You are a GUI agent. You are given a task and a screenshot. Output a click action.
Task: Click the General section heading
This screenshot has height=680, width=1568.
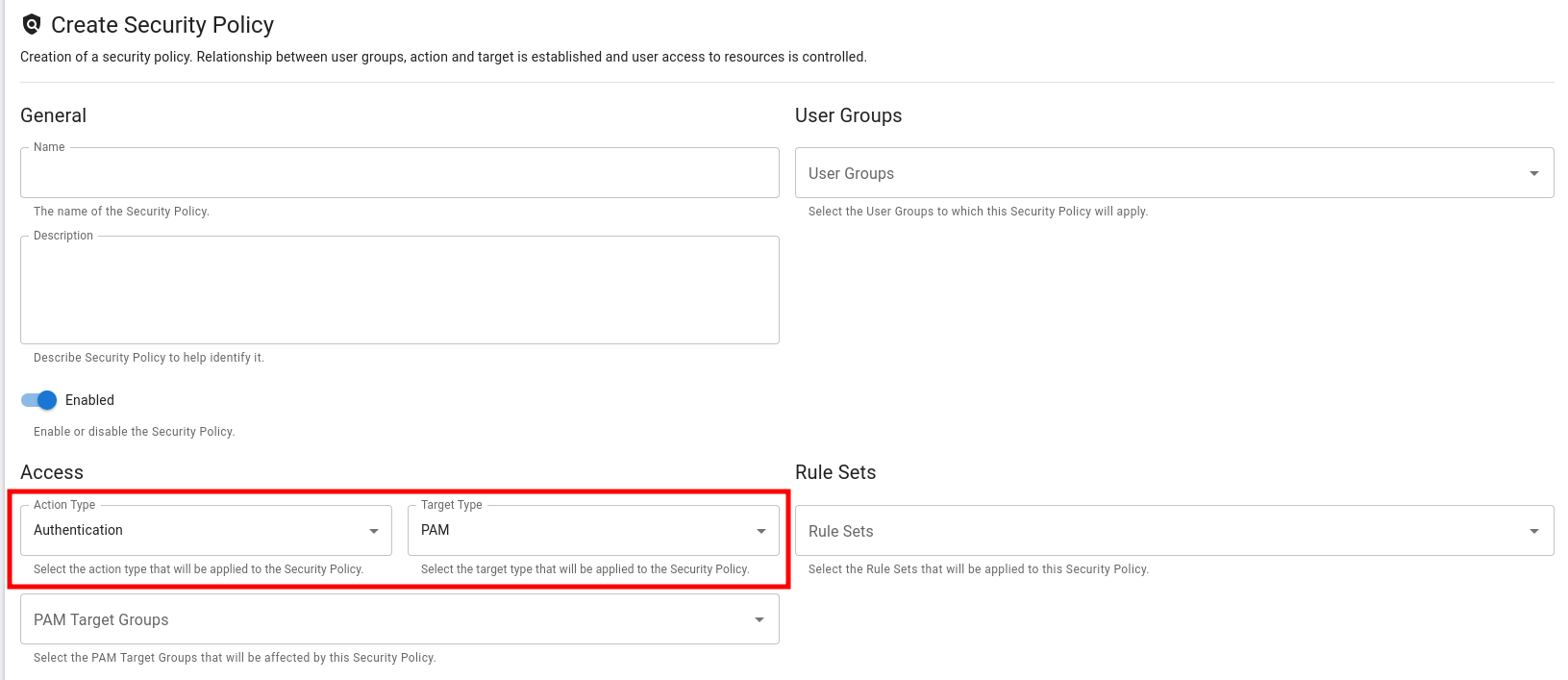point(54,115)
